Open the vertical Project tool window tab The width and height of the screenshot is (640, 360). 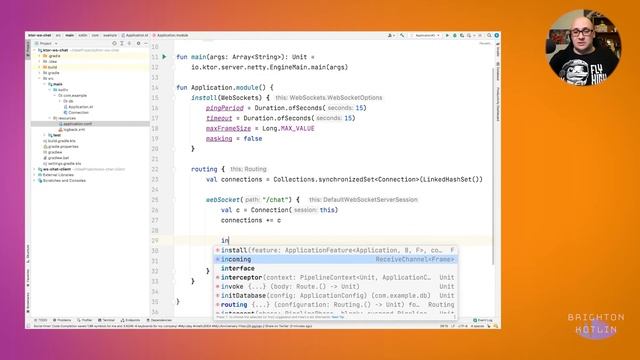point(28,50)
